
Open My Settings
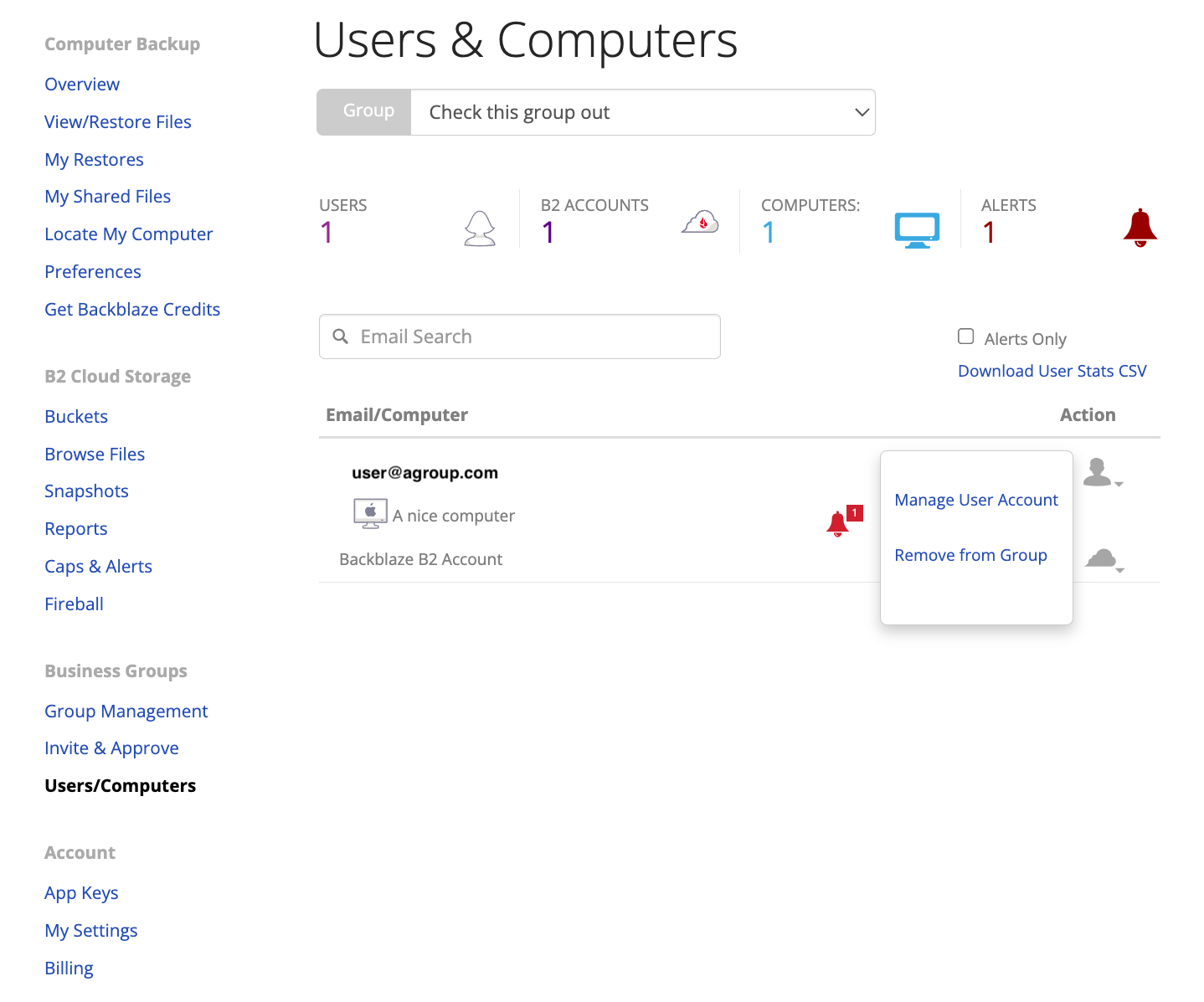click(x=90, y=931)
